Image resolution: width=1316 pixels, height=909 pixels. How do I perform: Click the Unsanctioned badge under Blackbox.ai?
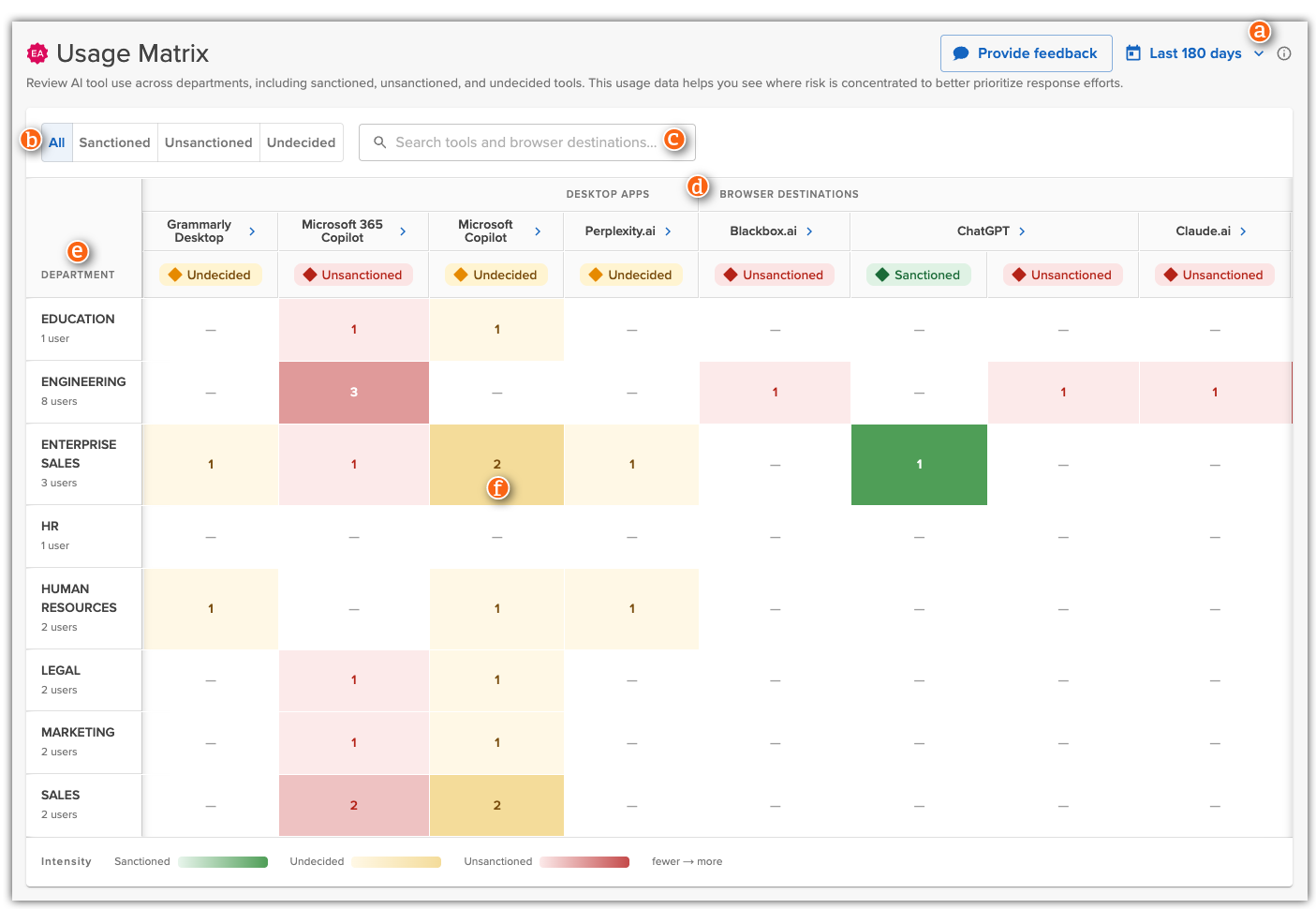(x=775, y=275)
